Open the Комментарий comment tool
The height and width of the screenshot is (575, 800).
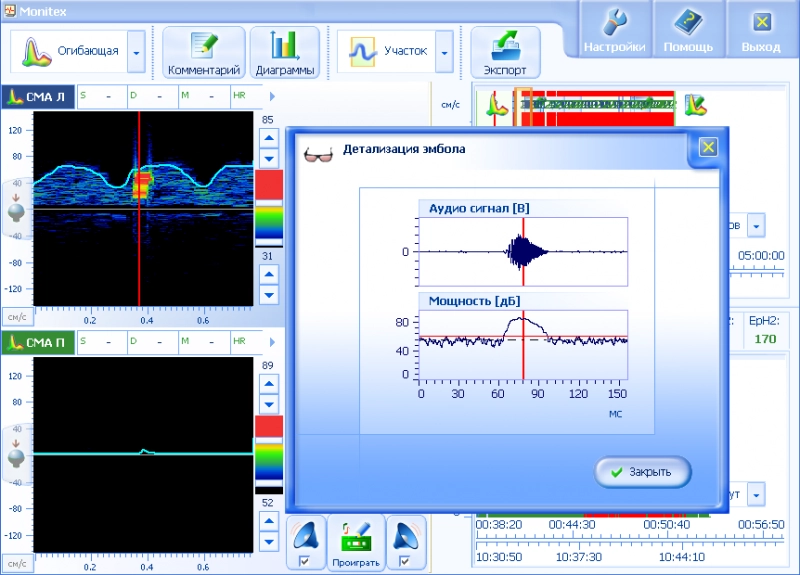click(204, 52)
